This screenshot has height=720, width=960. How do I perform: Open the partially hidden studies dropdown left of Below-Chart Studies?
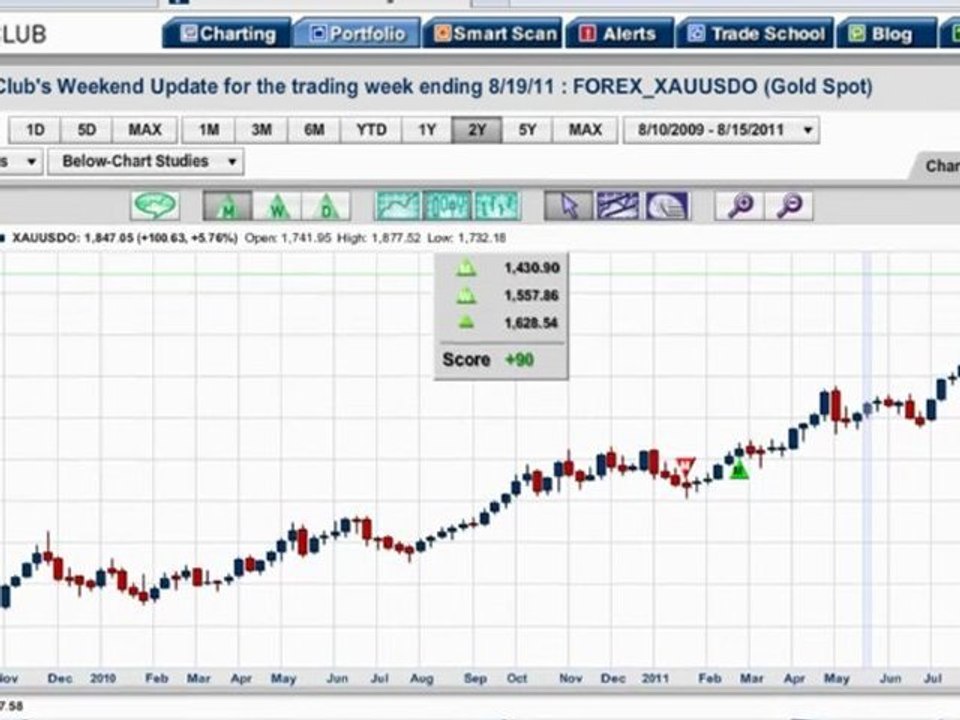pyautogui.click(x=20, y=162)
